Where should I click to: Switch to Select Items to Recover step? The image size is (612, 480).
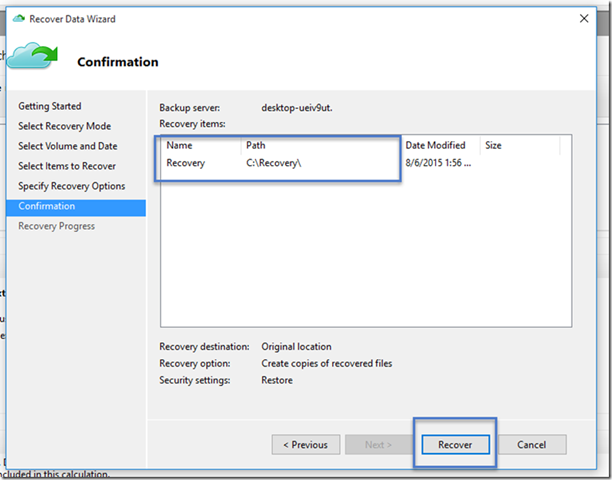coord(67,166)
